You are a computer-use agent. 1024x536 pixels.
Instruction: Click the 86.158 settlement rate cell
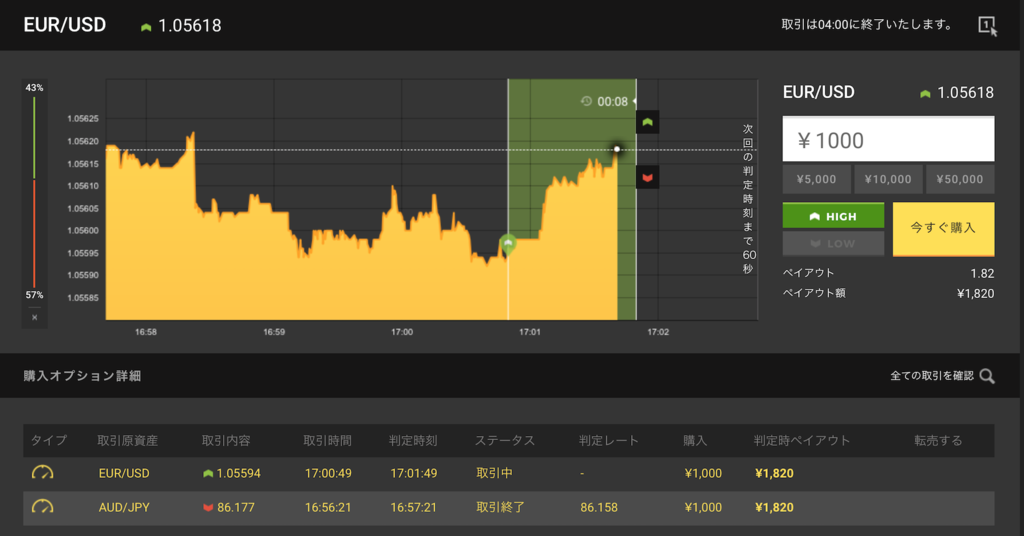pyautogui.click(x=599, y=507)
